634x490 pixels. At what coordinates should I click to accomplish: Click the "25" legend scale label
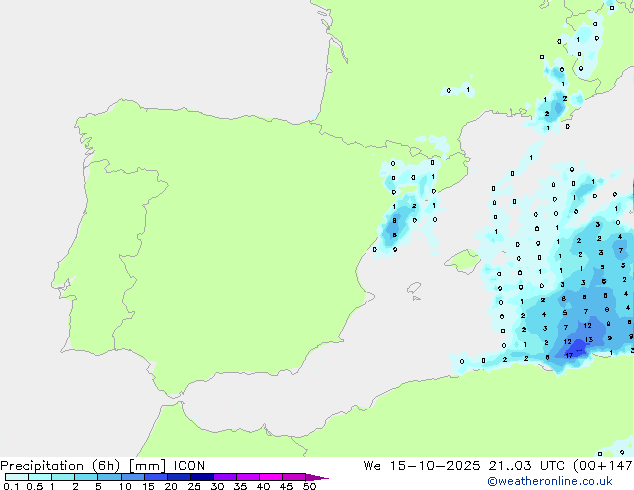[x=194, y=486]
